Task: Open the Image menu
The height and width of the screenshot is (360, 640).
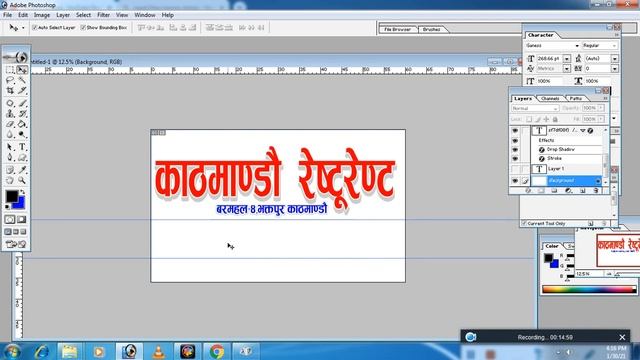Action: [x=42, y=15]
